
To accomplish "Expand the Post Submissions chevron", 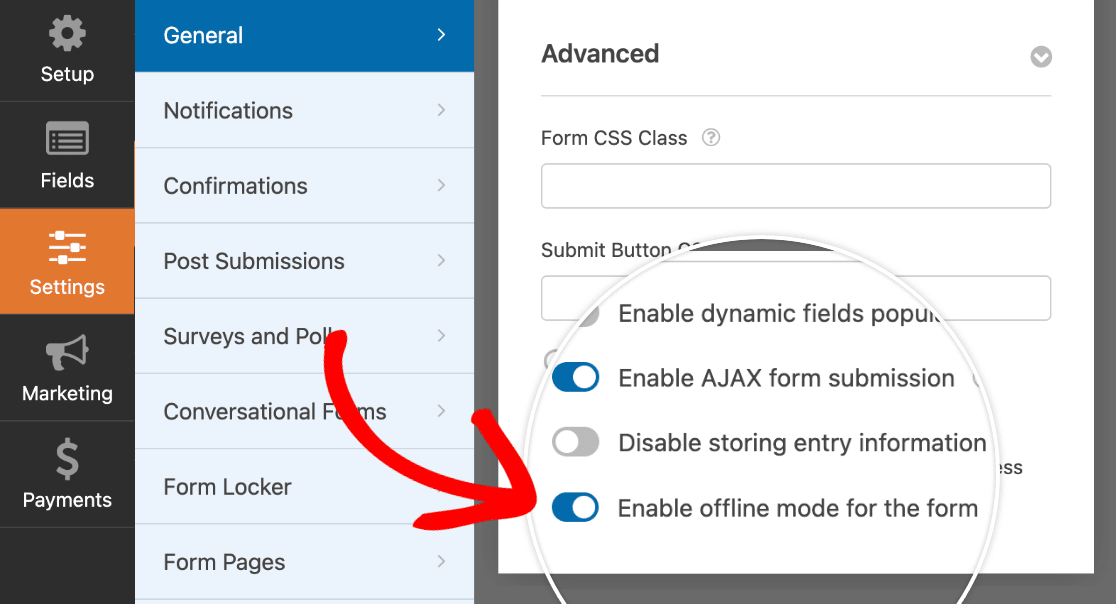I will tap(441, 261).
